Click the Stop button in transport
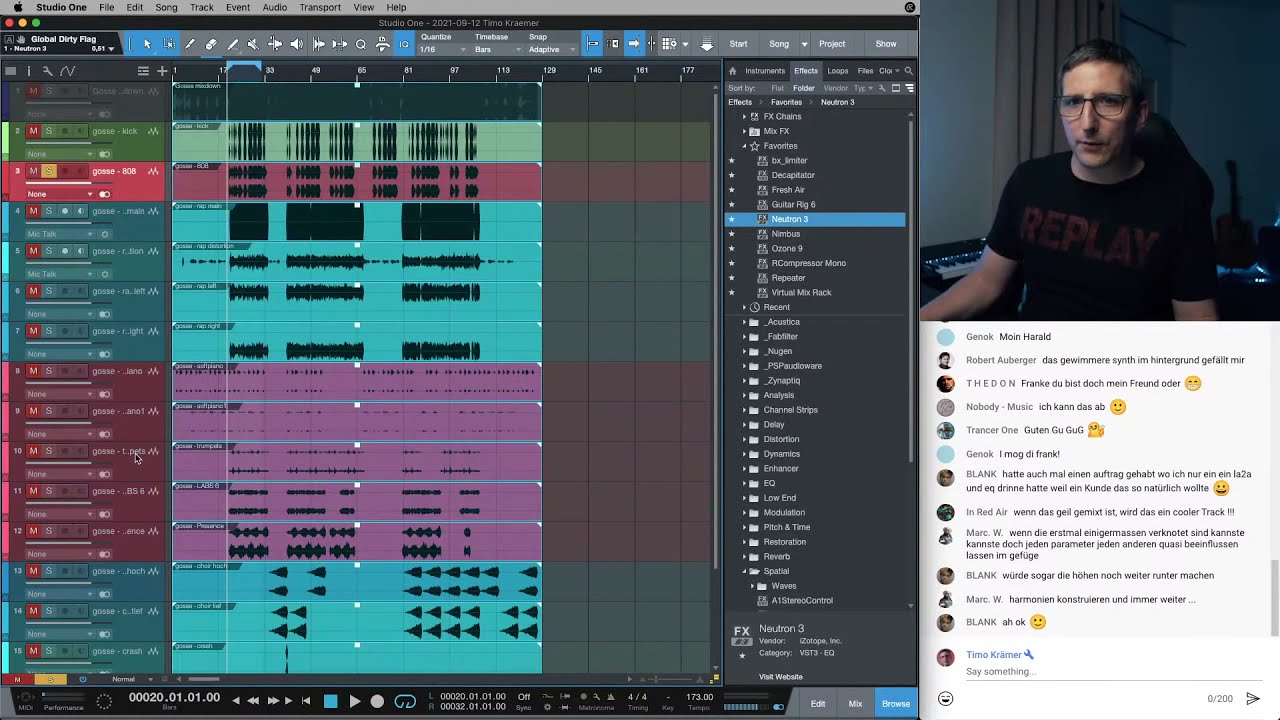1280x720 pixels. tap(331, 701)
